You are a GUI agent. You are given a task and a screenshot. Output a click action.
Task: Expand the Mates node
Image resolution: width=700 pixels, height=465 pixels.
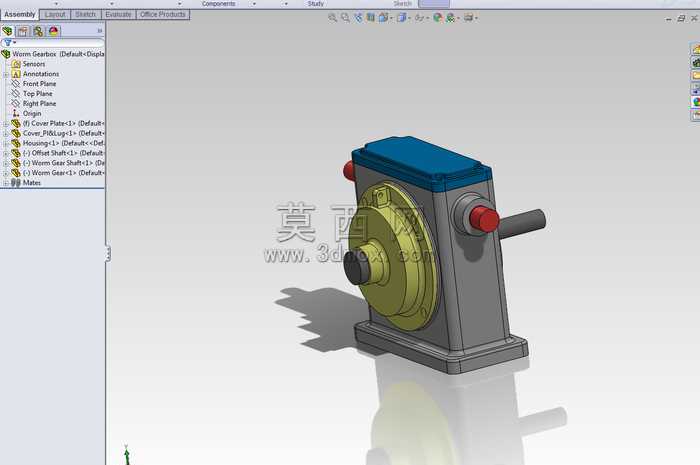6,183
